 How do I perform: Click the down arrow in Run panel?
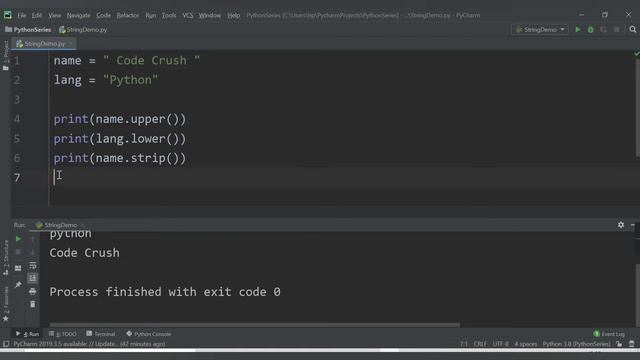pyautogui.click(x=33, y=252)
